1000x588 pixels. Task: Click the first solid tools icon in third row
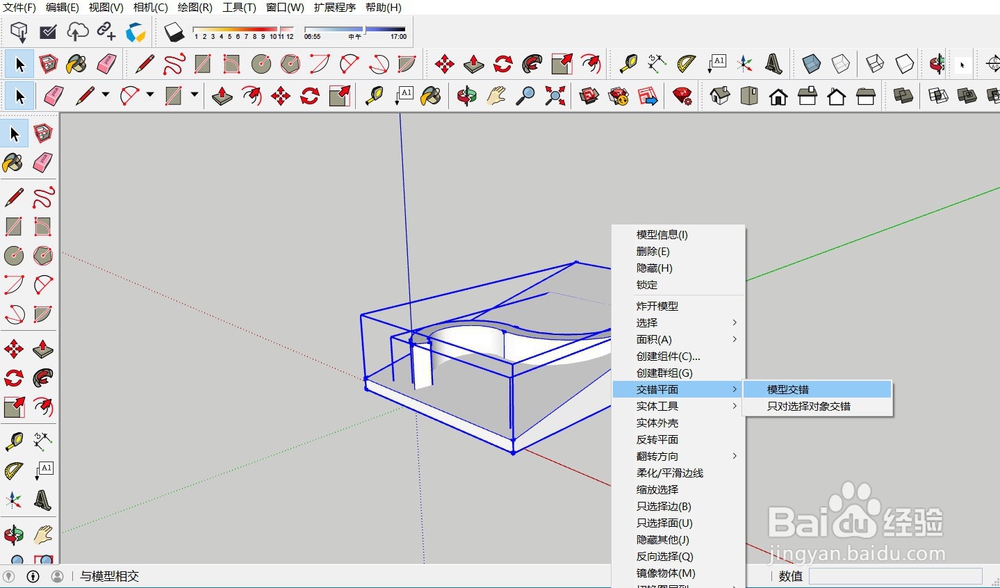tap(902, 96)
